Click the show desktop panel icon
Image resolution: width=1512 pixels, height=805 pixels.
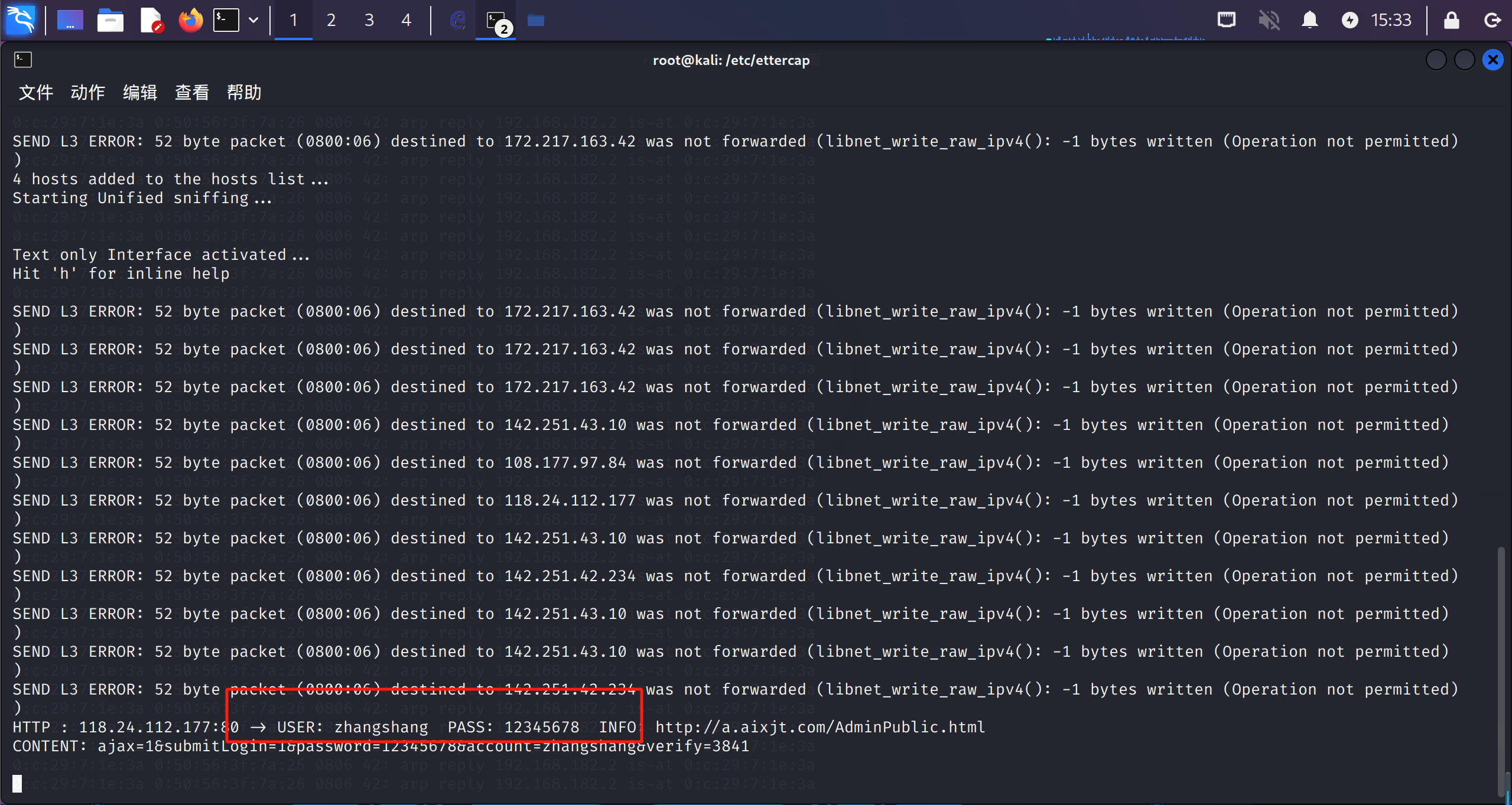click(70, 20)
